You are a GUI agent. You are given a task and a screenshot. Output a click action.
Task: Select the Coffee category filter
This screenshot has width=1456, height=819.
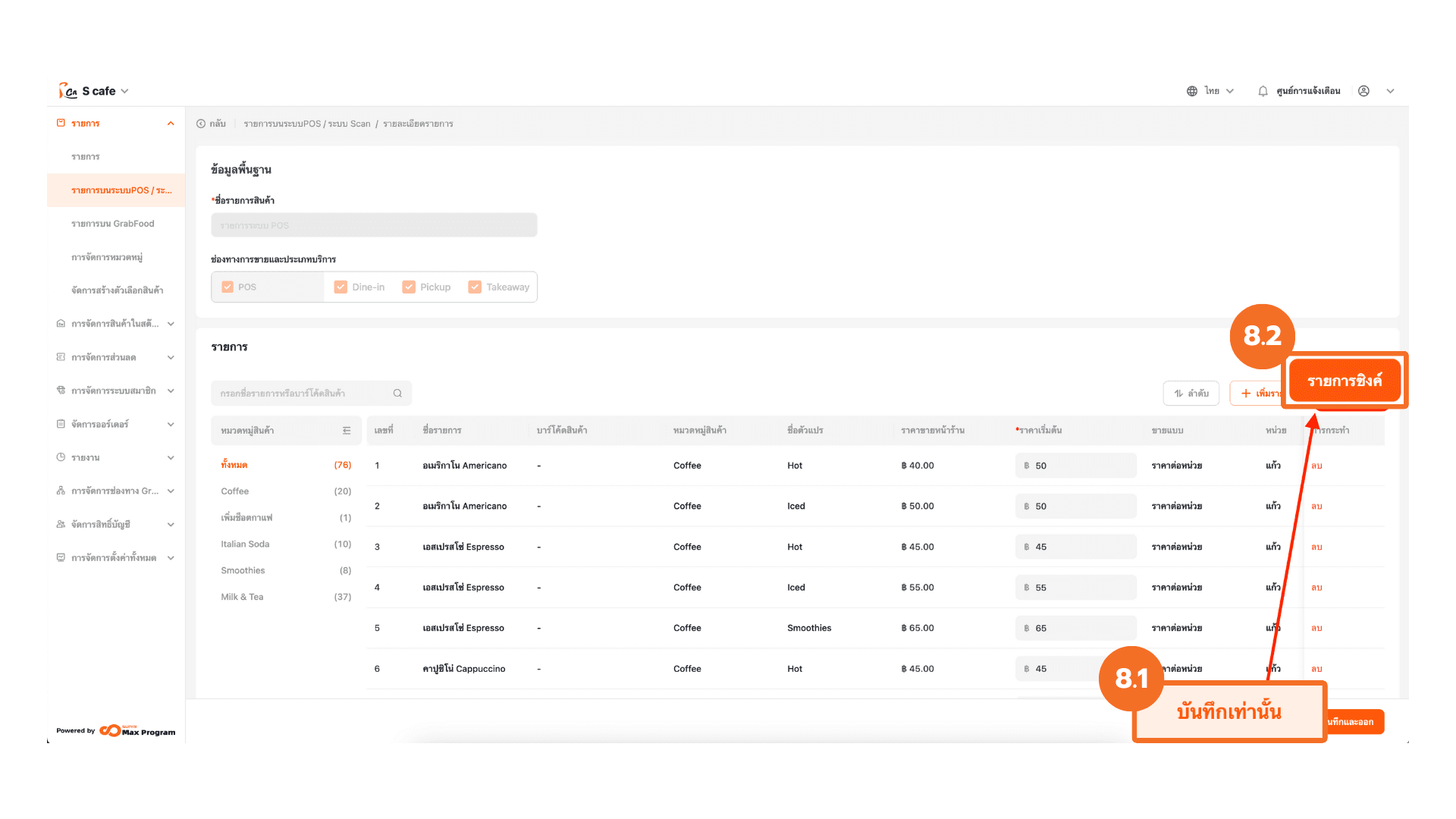[x=235, y=491]
